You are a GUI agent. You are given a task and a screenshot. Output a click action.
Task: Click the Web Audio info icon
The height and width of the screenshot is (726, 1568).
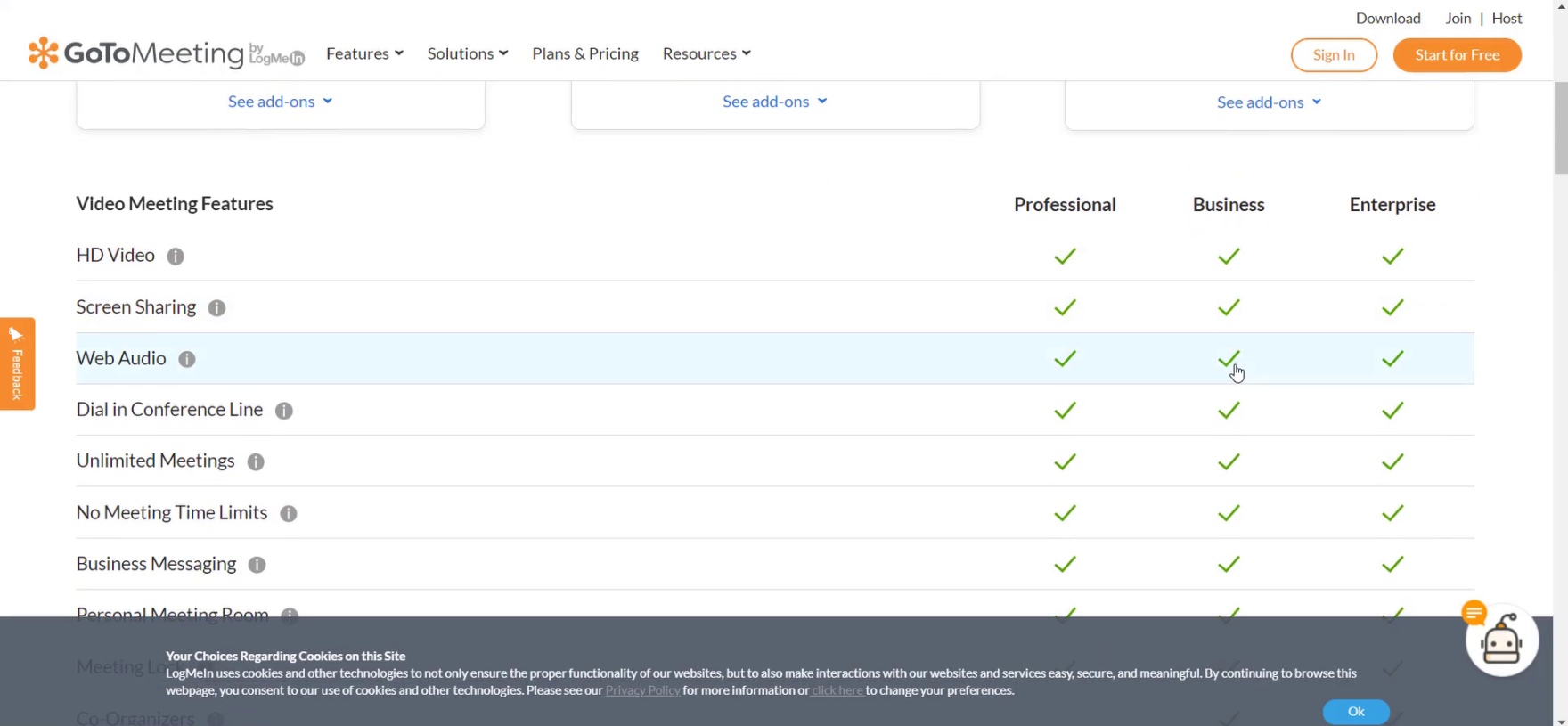pyautogui.click(x=186, y=359)
